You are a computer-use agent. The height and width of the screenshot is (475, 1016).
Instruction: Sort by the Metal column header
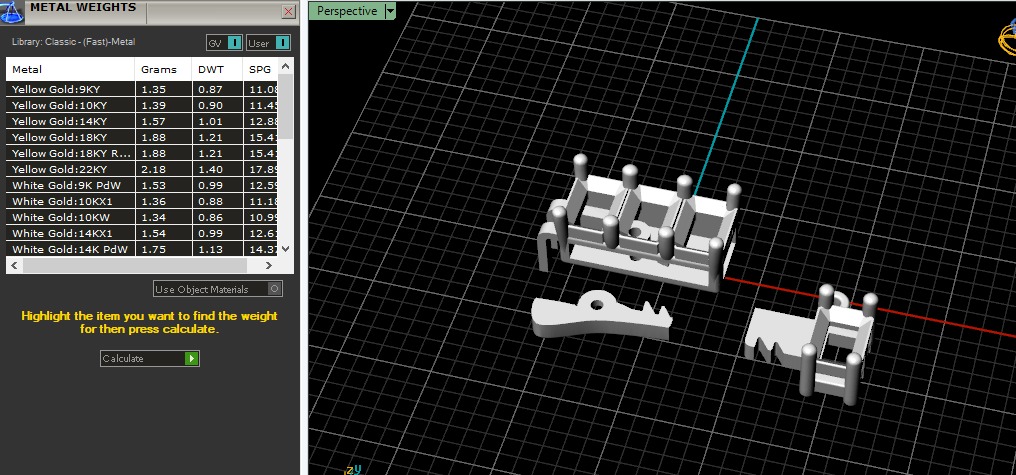point(71,69)
